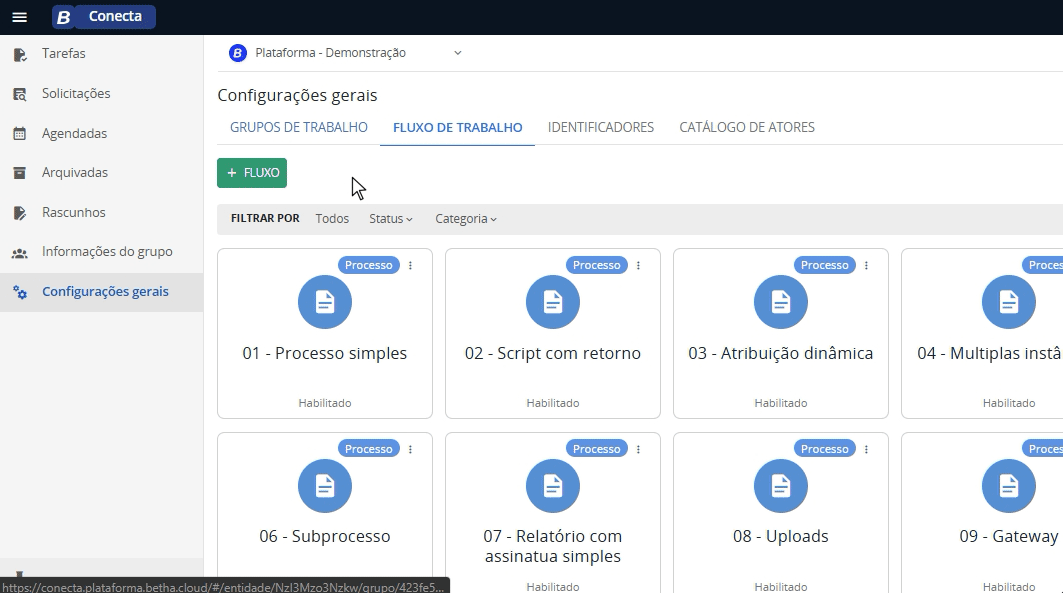
Task: Click Processo badge on 06 - Subprocesso
Action: click(x=369, y=449)
